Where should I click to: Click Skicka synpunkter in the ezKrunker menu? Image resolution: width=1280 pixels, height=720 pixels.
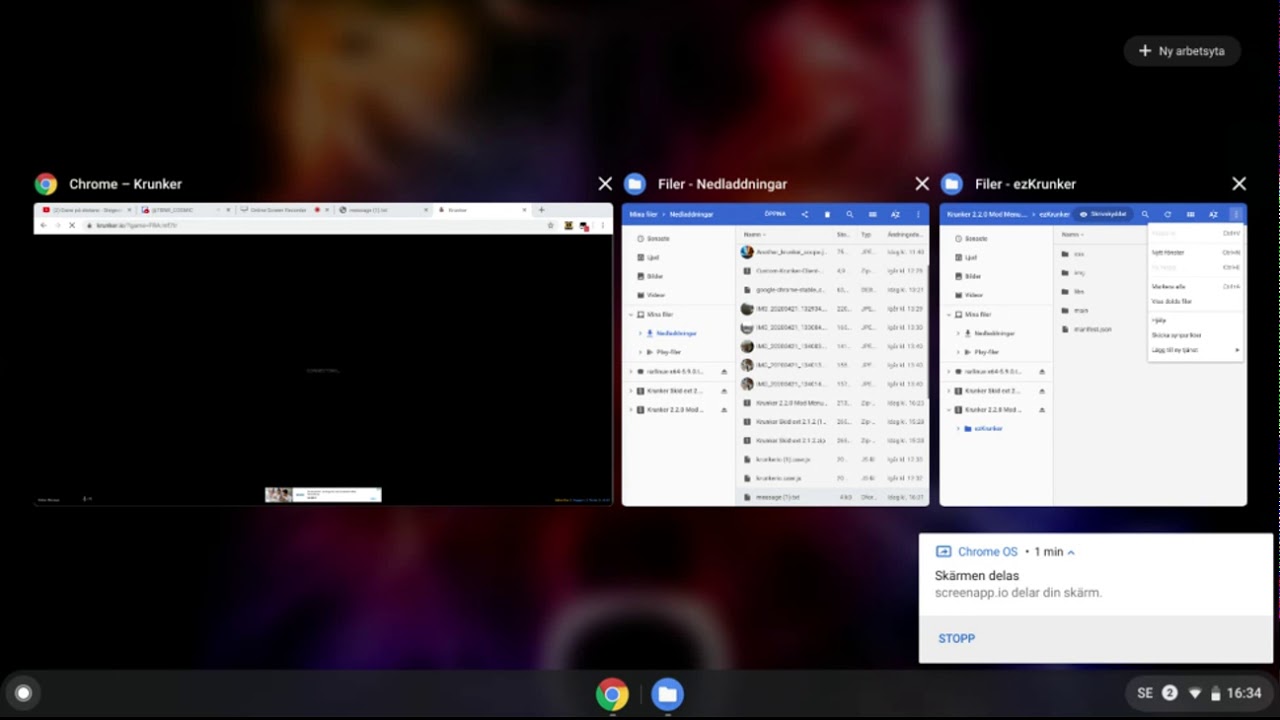(1196, 335)
